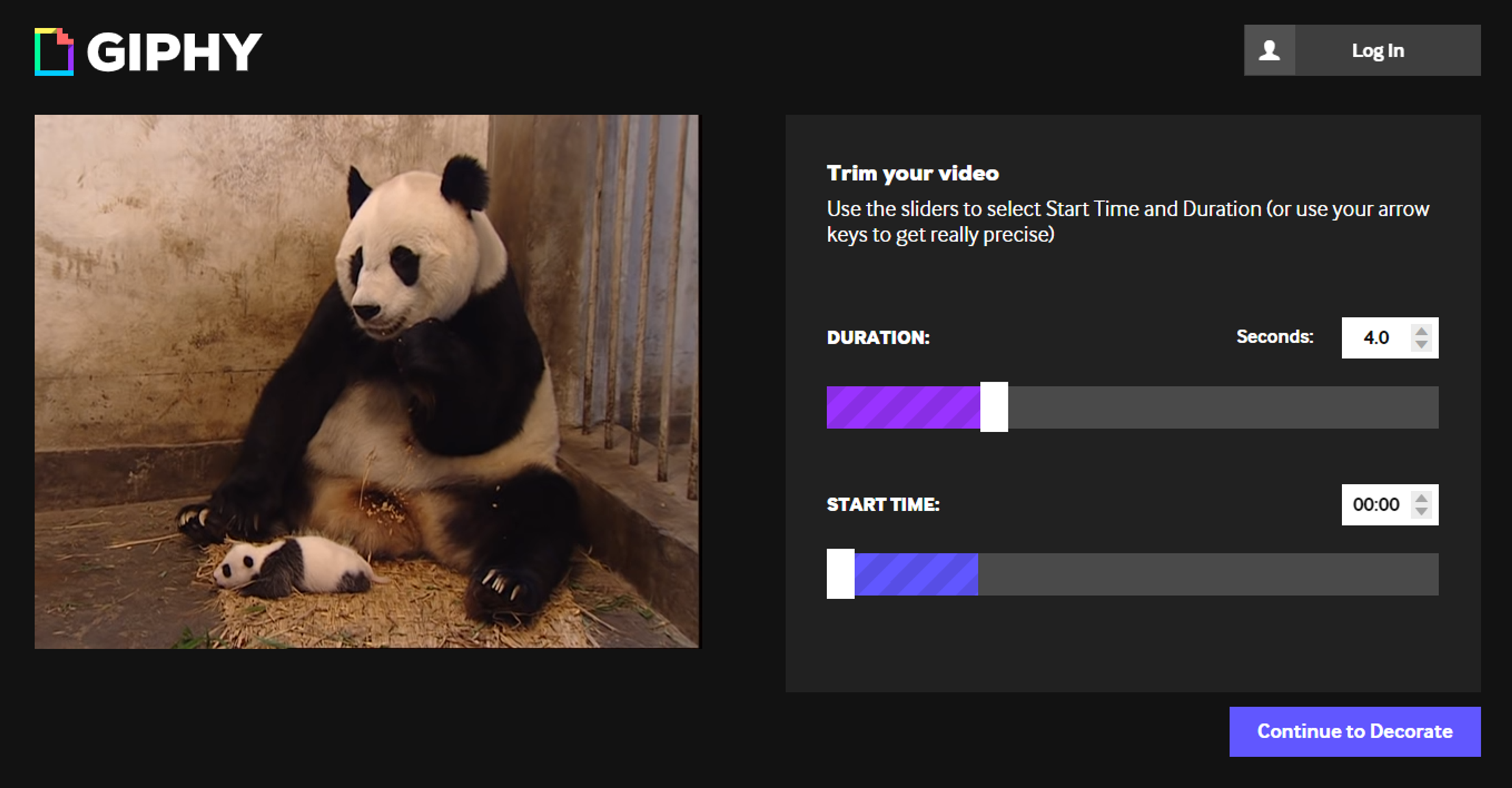The height and width of the screenshot is (788, 1512).
Task: Click the white Duration slider handle
Action: [994, 407]
